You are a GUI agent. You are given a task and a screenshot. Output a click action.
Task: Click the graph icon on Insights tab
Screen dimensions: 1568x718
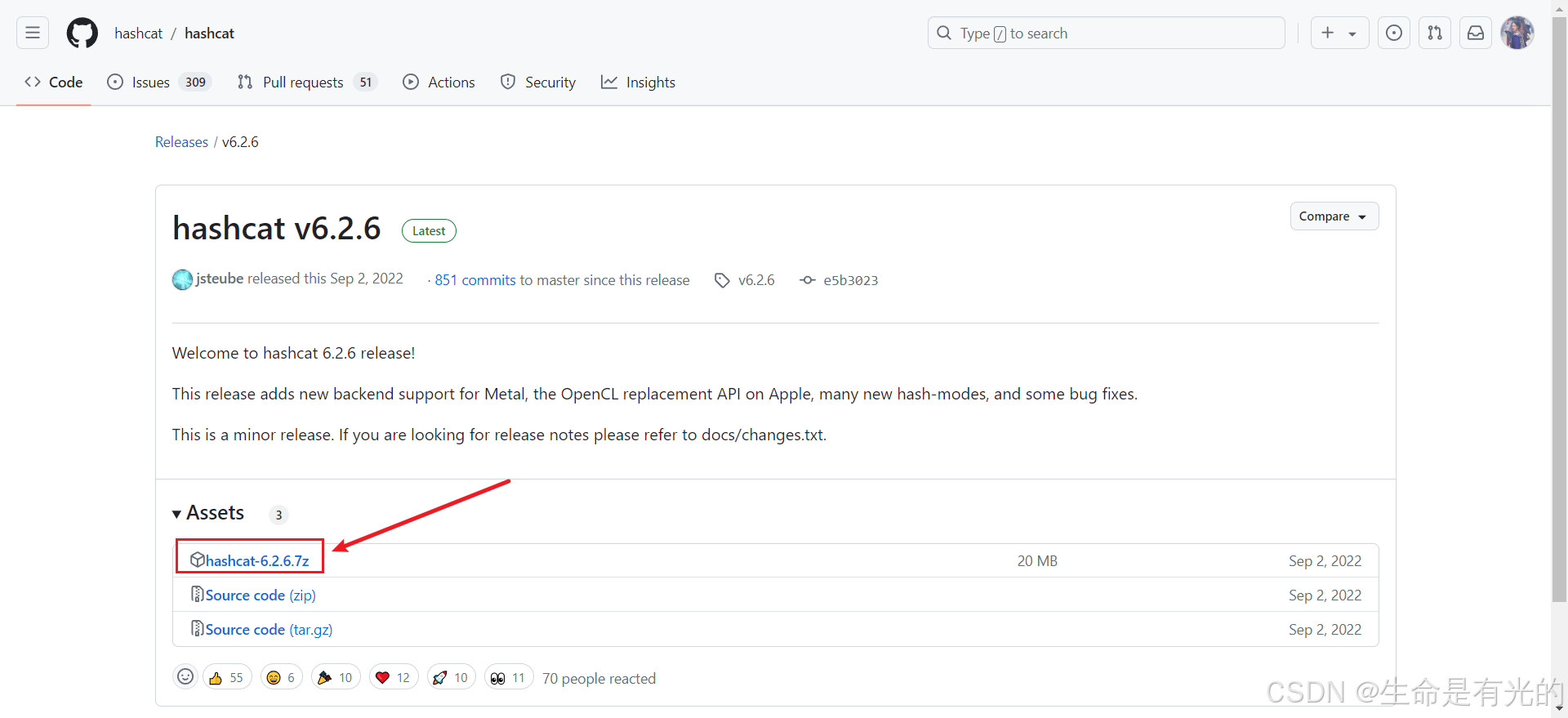point(609,82)
